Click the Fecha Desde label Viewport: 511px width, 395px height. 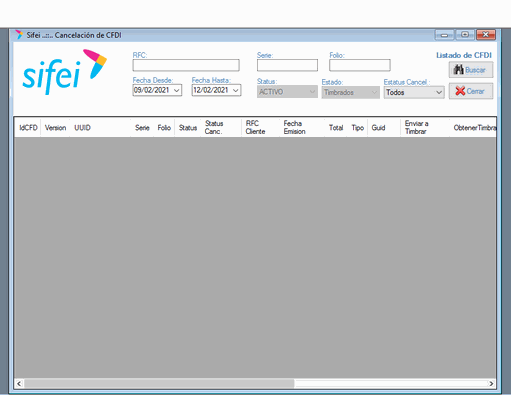coord(153,80)
